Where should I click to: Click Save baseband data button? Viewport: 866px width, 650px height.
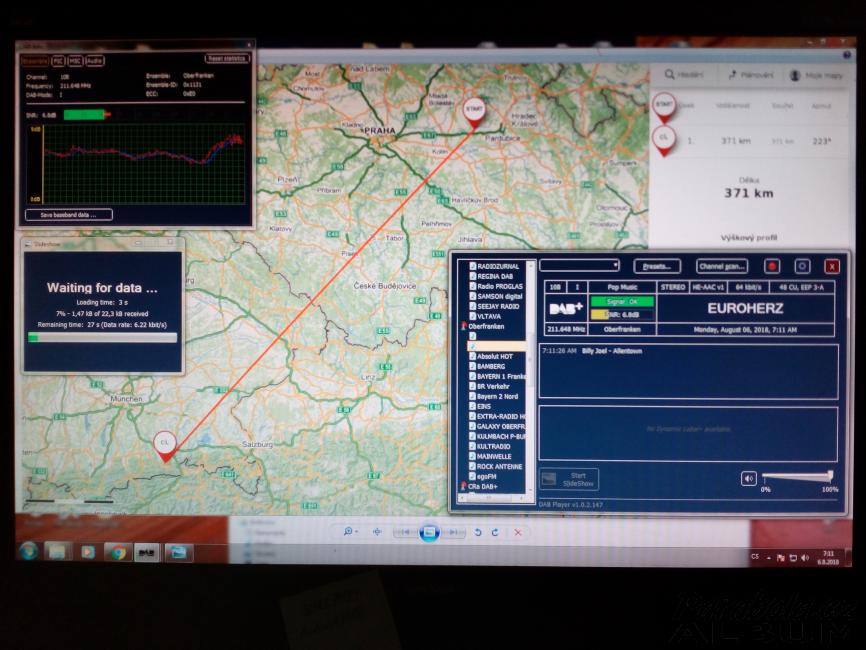(x=68, y=215)
